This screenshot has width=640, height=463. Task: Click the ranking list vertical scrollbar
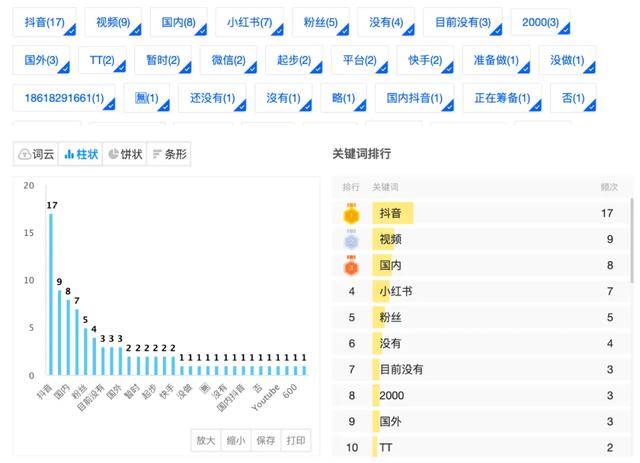(x=632, y=240)
